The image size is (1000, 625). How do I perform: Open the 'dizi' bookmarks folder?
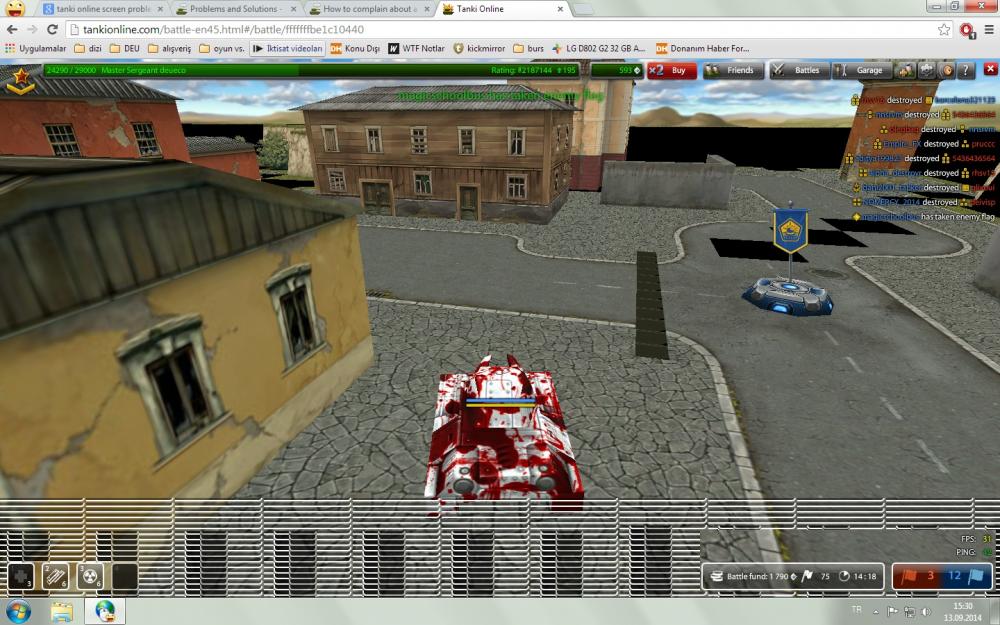point(88,48)
